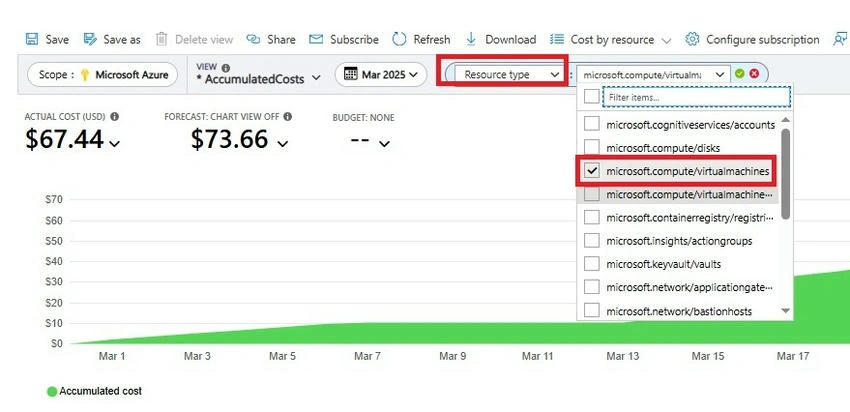Check microsoft.compute/disks
850x412 pixels.
[591, 147]
